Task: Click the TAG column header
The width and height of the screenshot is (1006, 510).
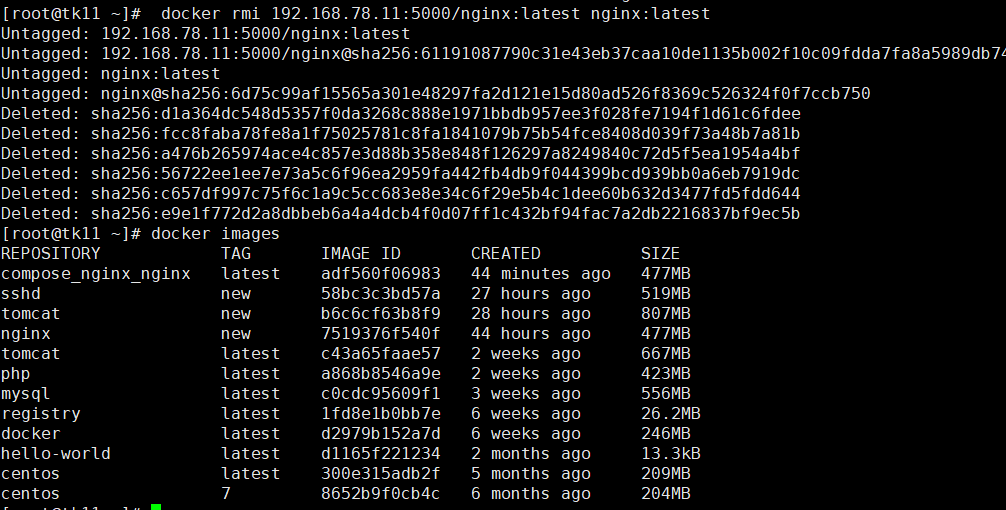Action: 236,253
